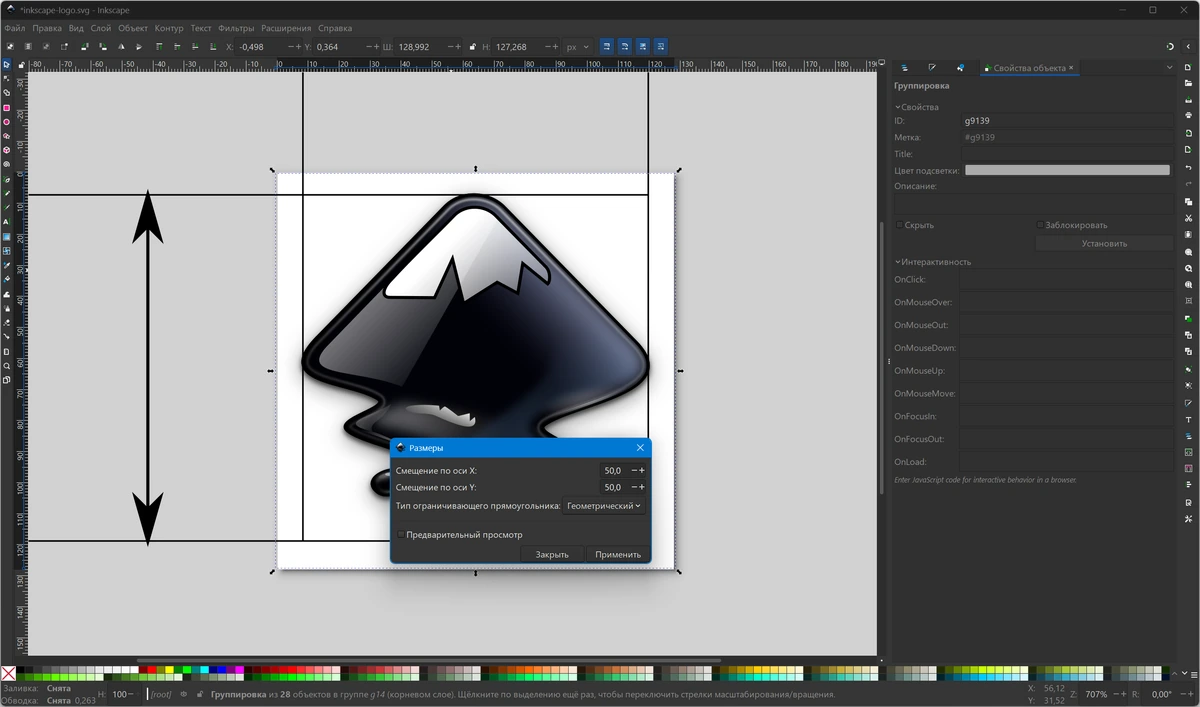Select the Selector arrow tool

point(6,64)
